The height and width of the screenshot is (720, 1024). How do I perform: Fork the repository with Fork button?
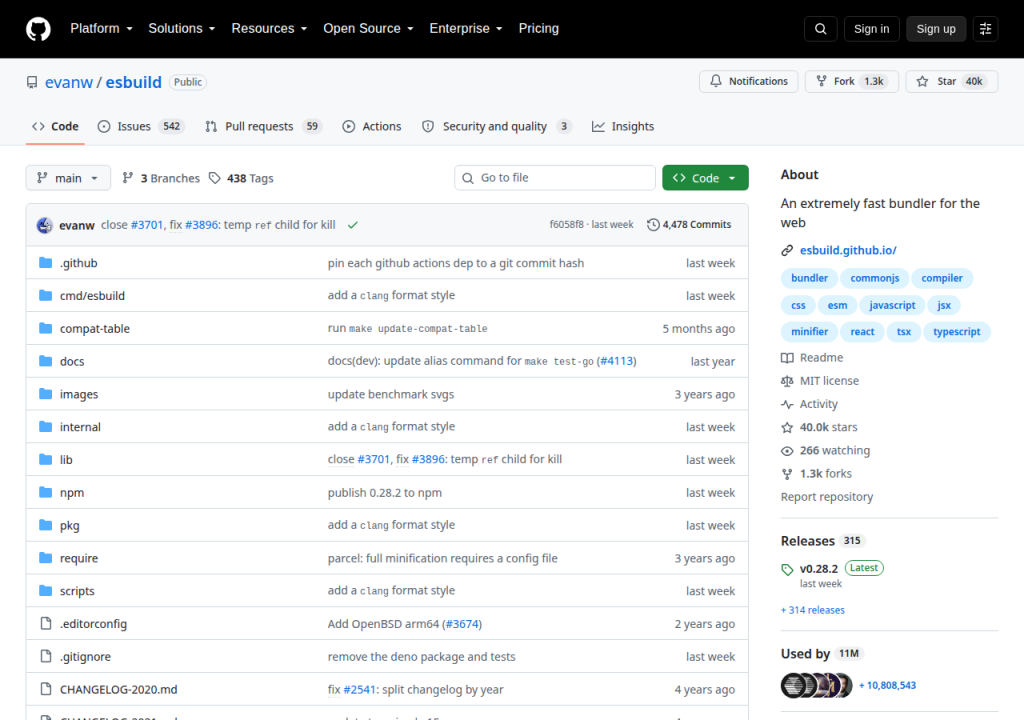click(x=852, y=81)
